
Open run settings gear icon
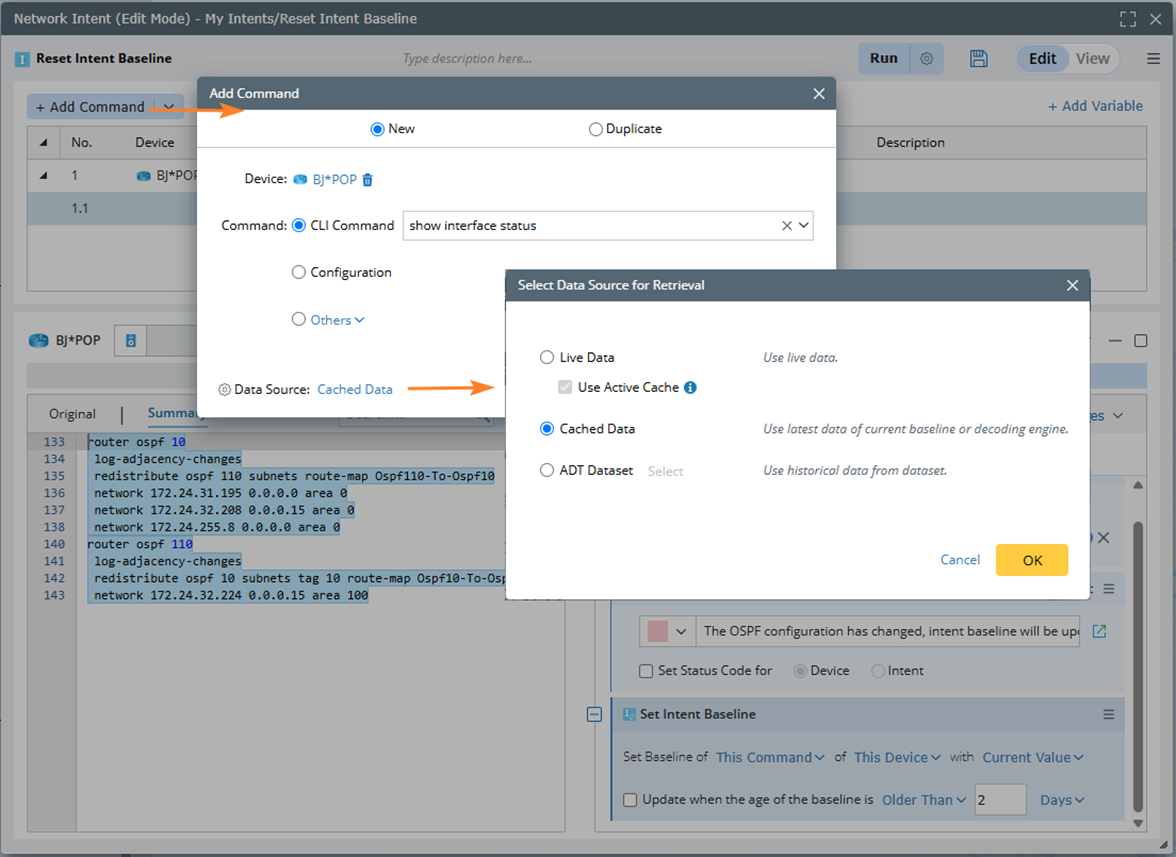[x=927, y=59]
